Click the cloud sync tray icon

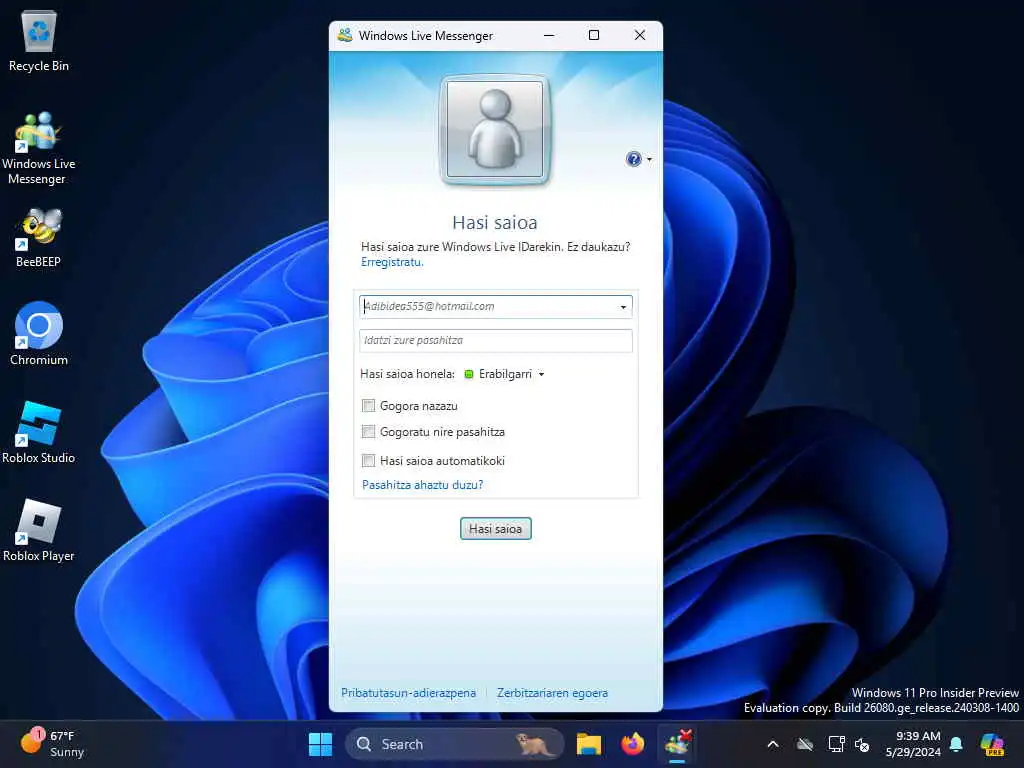[805, 744]
